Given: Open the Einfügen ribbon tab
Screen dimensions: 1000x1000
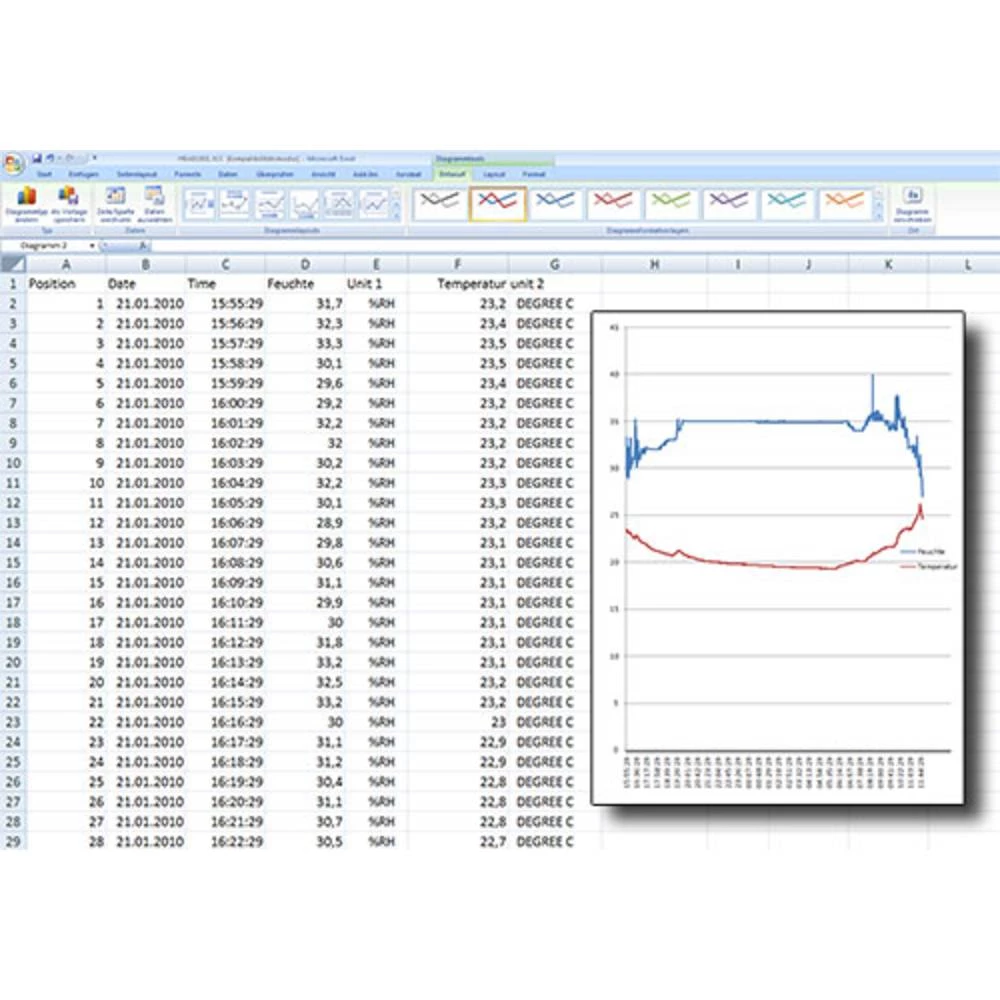Looking at the screenshot, I should [x=83, y=174].
